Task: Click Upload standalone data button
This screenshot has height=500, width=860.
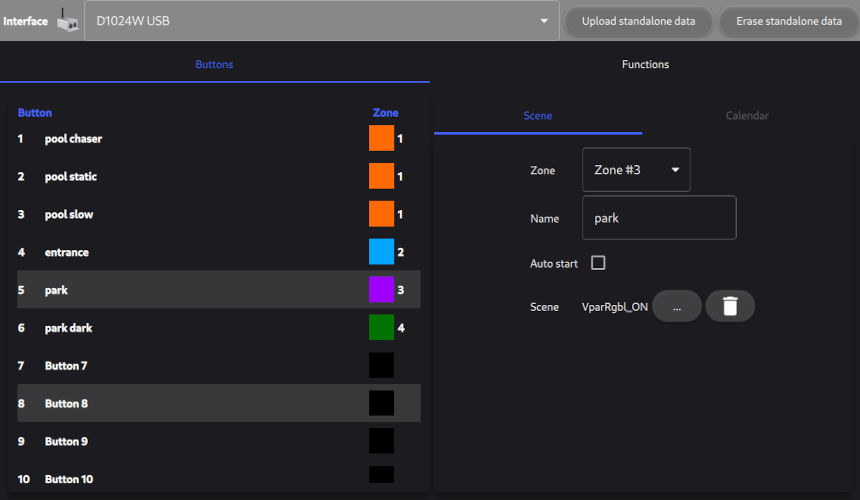Action: (638, 21)
